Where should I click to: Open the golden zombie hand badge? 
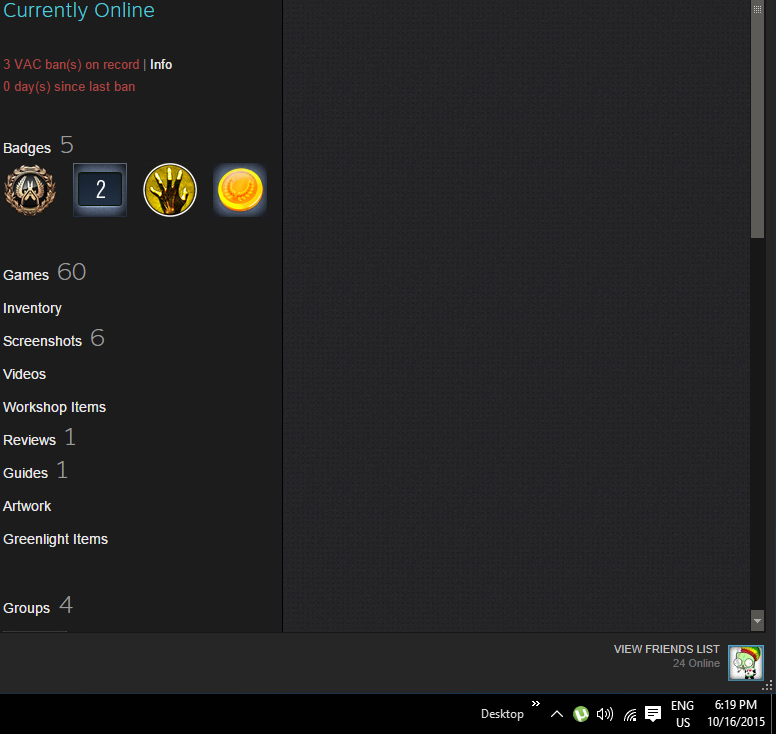click(x=170, y=190)
